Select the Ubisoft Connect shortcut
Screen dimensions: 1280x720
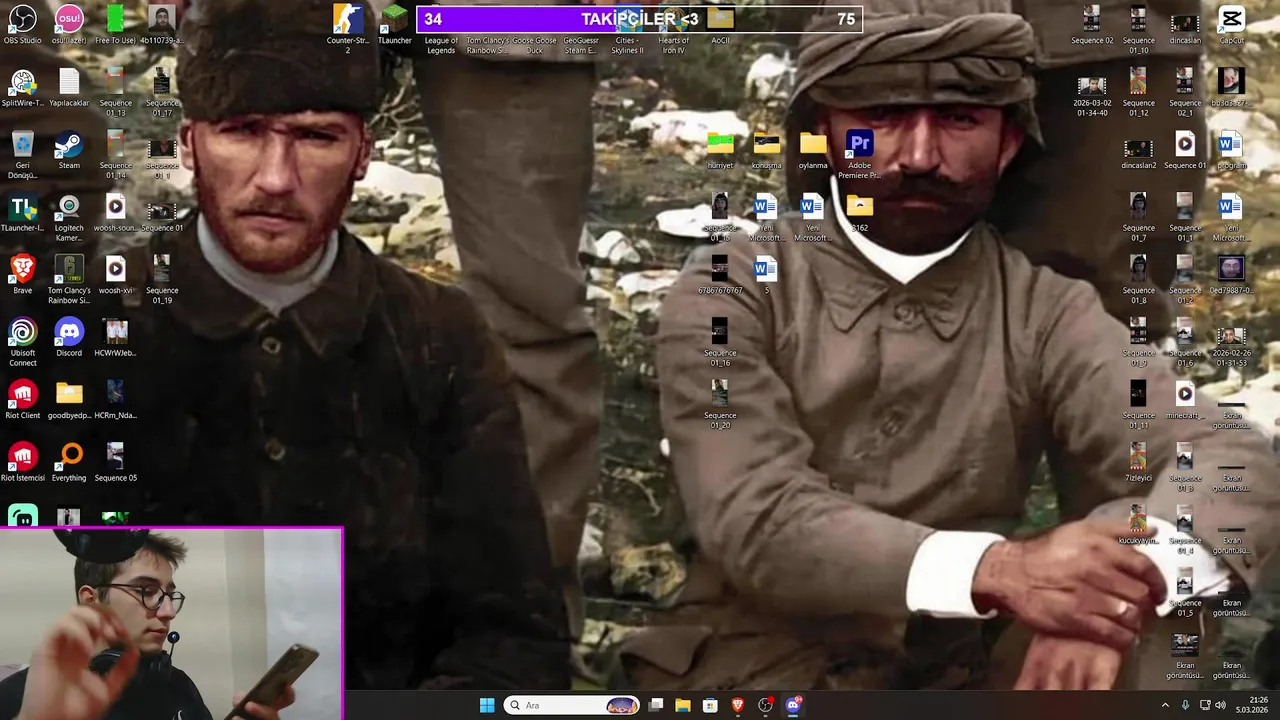pyautogui.click(x=22, y=343)
